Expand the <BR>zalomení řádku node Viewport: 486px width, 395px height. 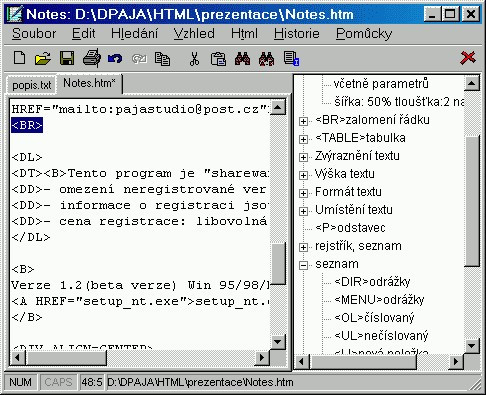pos(303,121)
